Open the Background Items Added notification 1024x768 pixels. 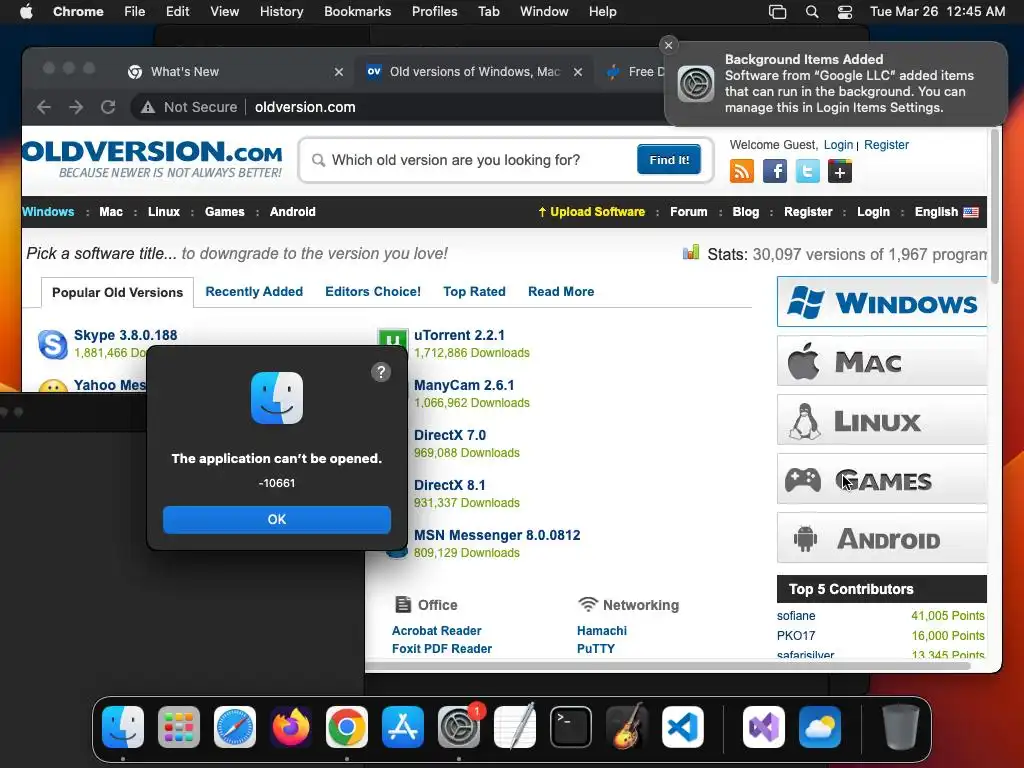click(x=835, y=84)
